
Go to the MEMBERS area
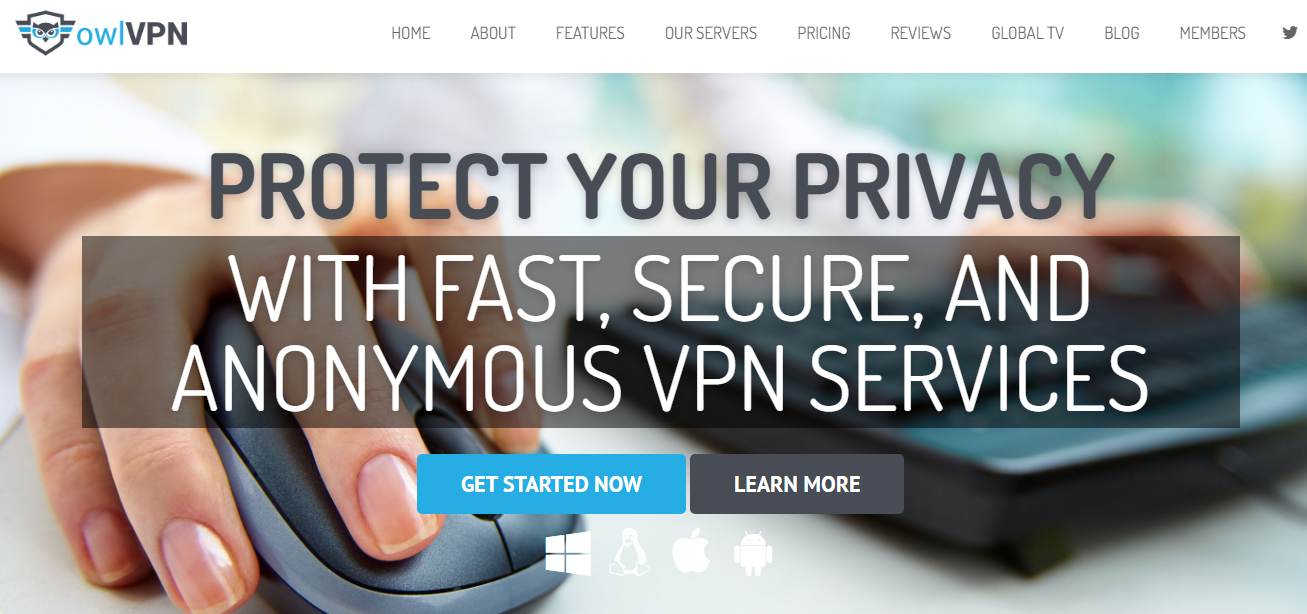1213,33
